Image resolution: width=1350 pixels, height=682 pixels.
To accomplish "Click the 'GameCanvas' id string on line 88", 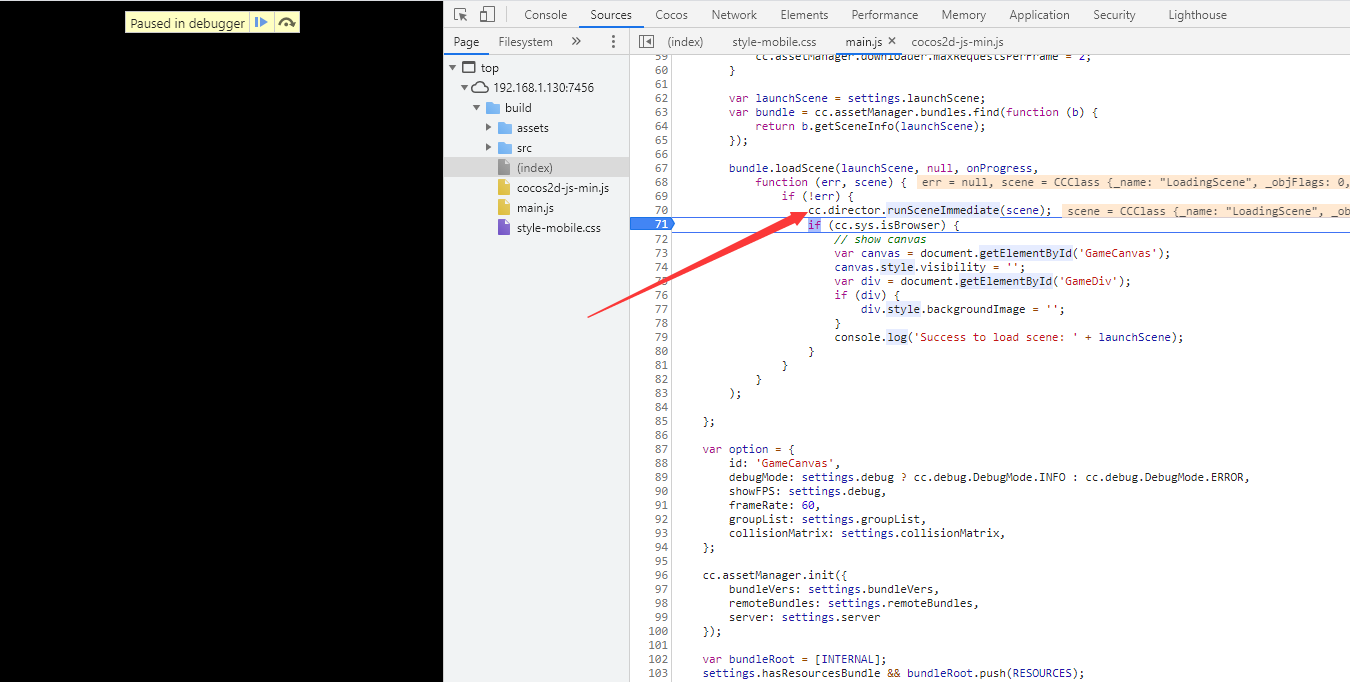I will tap(798, 463).
